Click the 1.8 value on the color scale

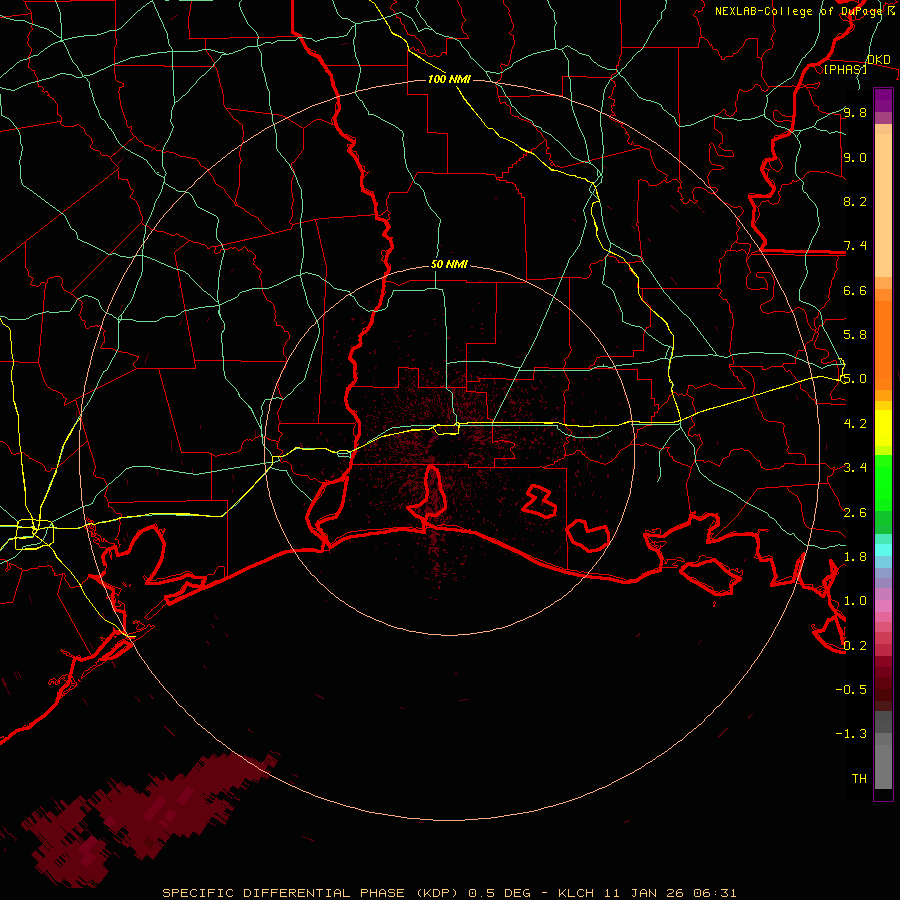(x=855, y=556)
